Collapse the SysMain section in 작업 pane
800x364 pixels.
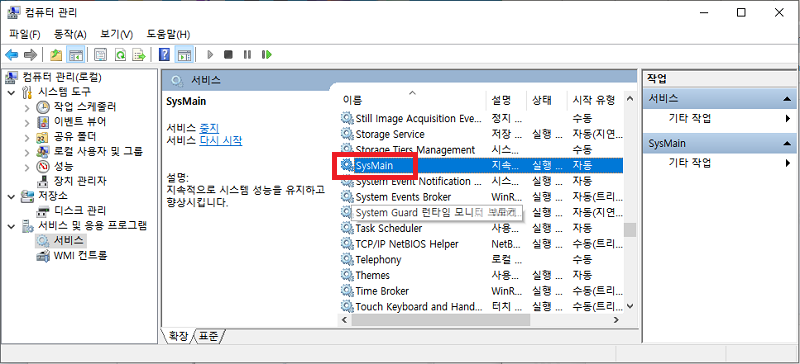tap(786, 144)
